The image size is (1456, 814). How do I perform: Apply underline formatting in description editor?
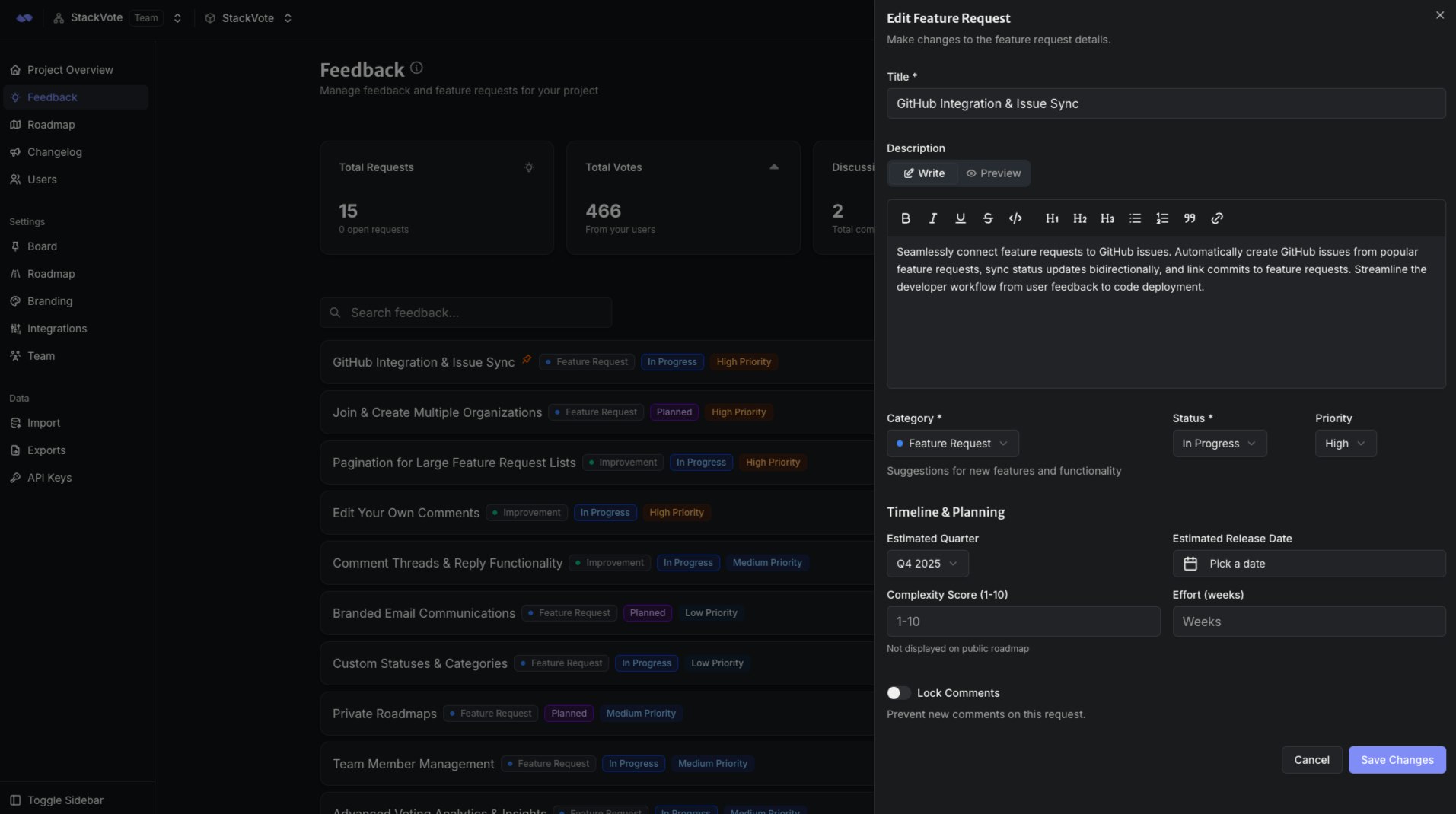point(961,218)
